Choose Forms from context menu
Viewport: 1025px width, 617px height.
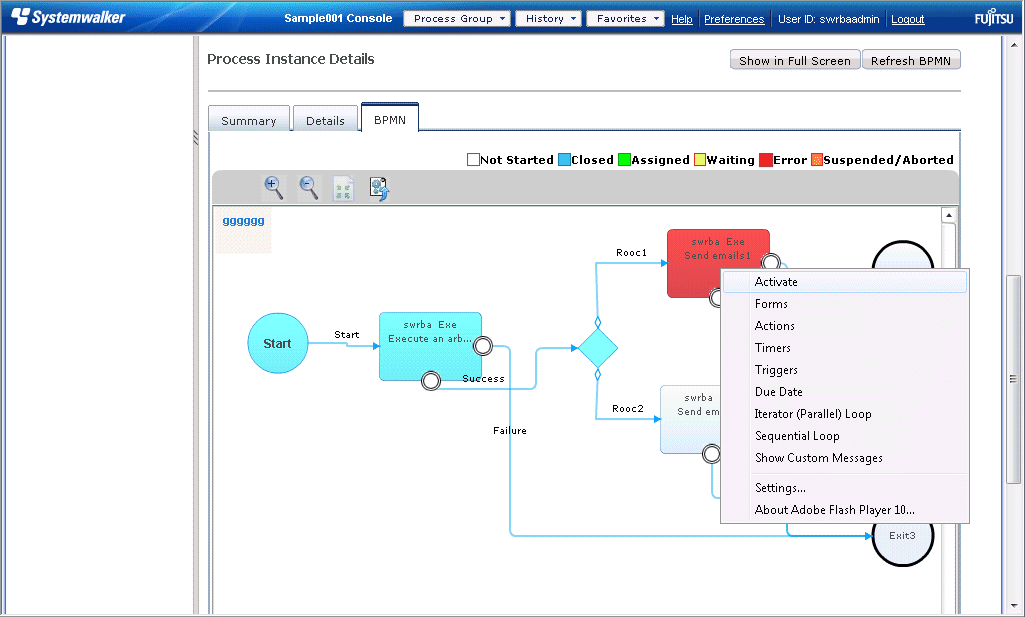click(x=845, y=304)
